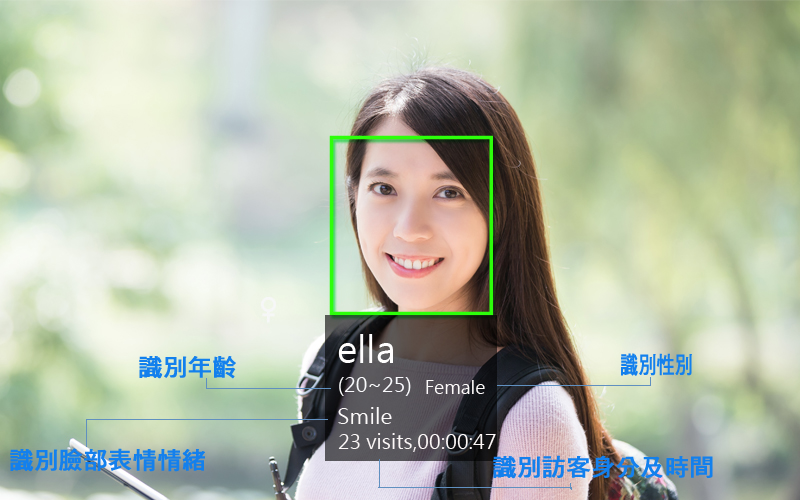Click the round buckle on backpack strap

pos(308,433)
